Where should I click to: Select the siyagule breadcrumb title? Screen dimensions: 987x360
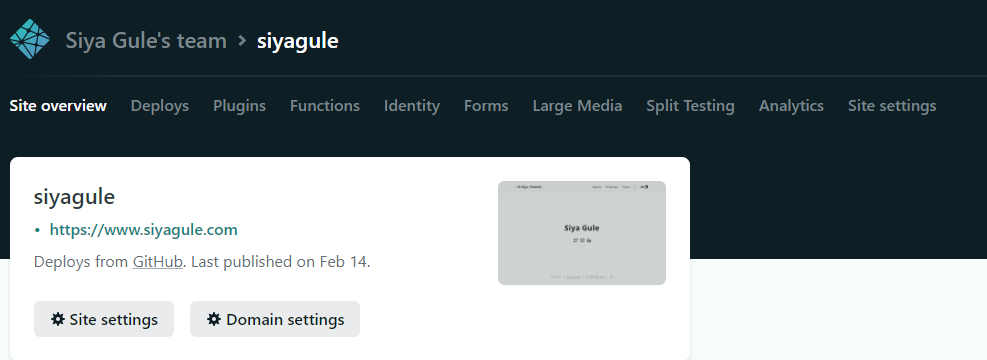(298, 41)
